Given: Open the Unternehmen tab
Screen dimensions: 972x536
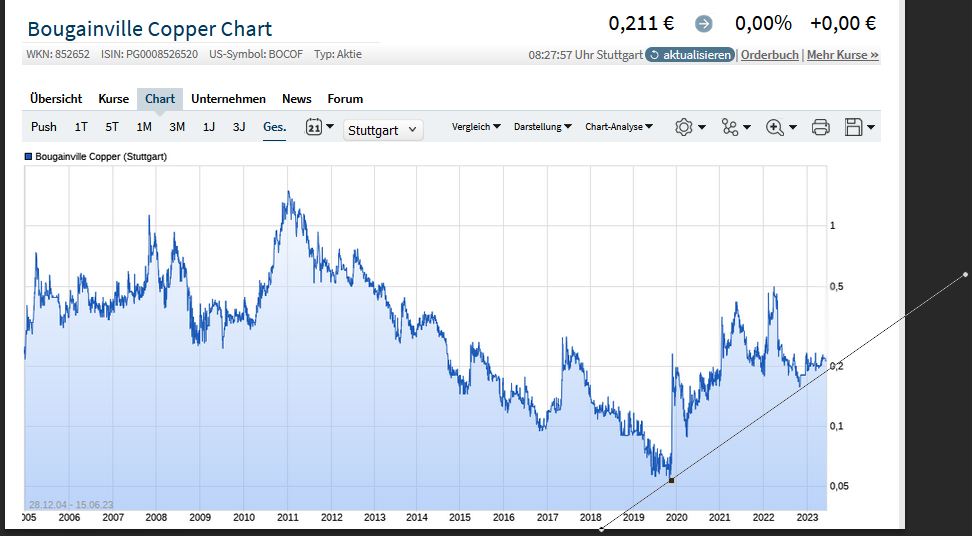Looking at the screenshot, I should click(228, 99).
